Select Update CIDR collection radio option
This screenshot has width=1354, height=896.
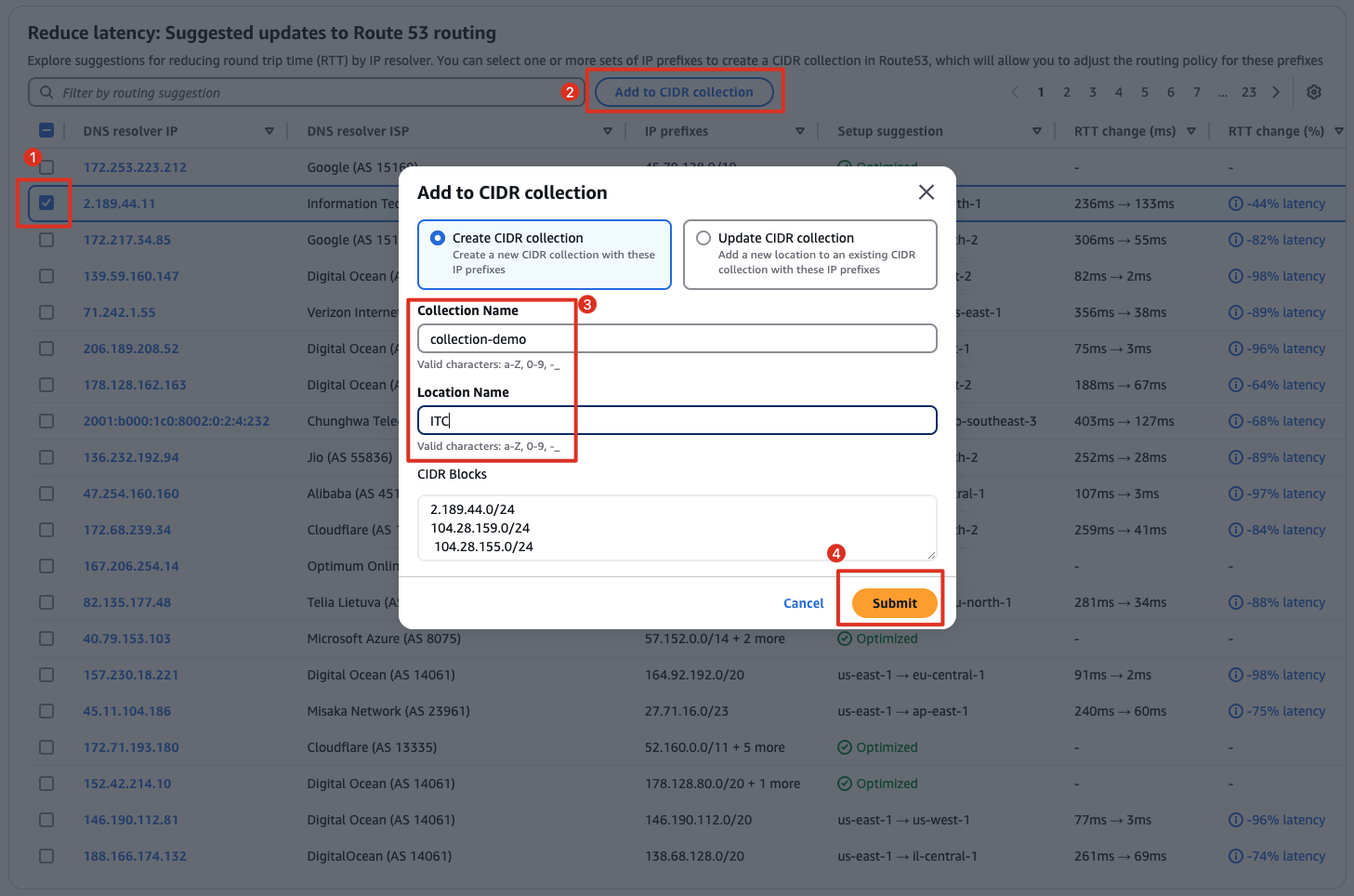point(703,238)
